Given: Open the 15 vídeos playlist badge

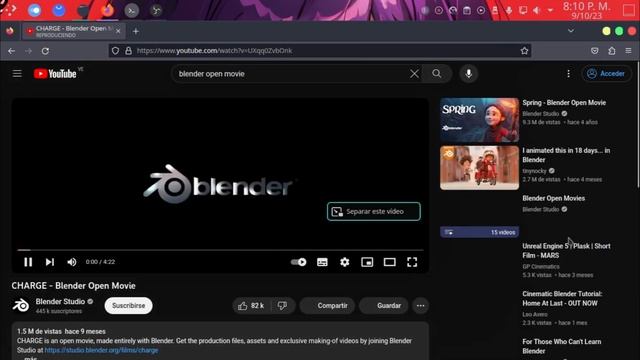Looking at the screenshot, I should [479, 232].
